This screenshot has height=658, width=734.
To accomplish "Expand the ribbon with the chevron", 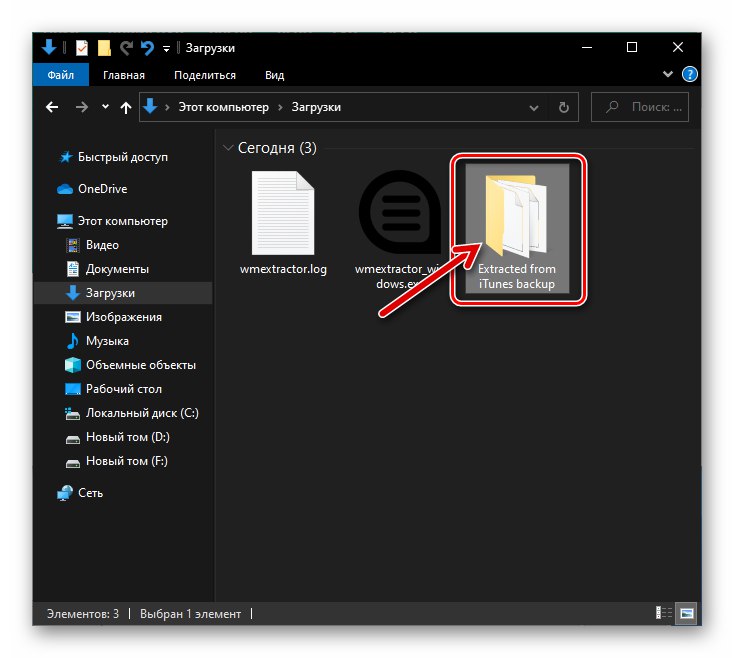I will pos(668,74).
